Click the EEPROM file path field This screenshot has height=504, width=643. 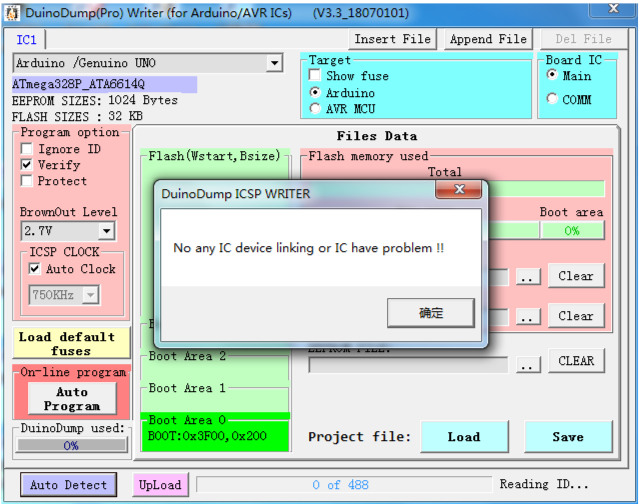point(408,365)
